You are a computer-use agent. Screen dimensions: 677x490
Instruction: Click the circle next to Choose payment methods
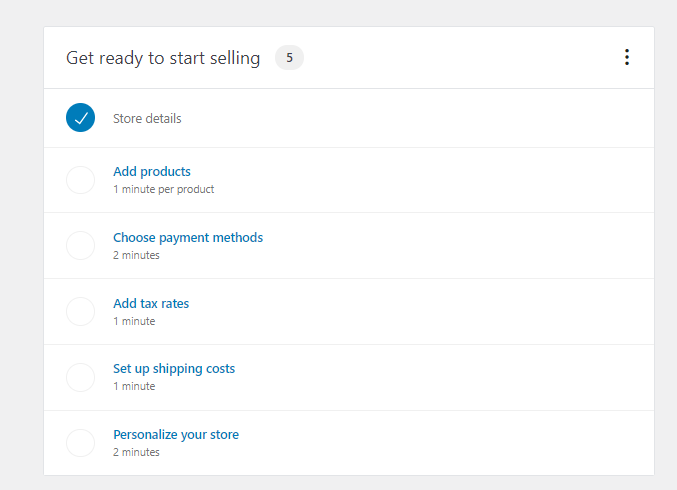coord(80,246)
